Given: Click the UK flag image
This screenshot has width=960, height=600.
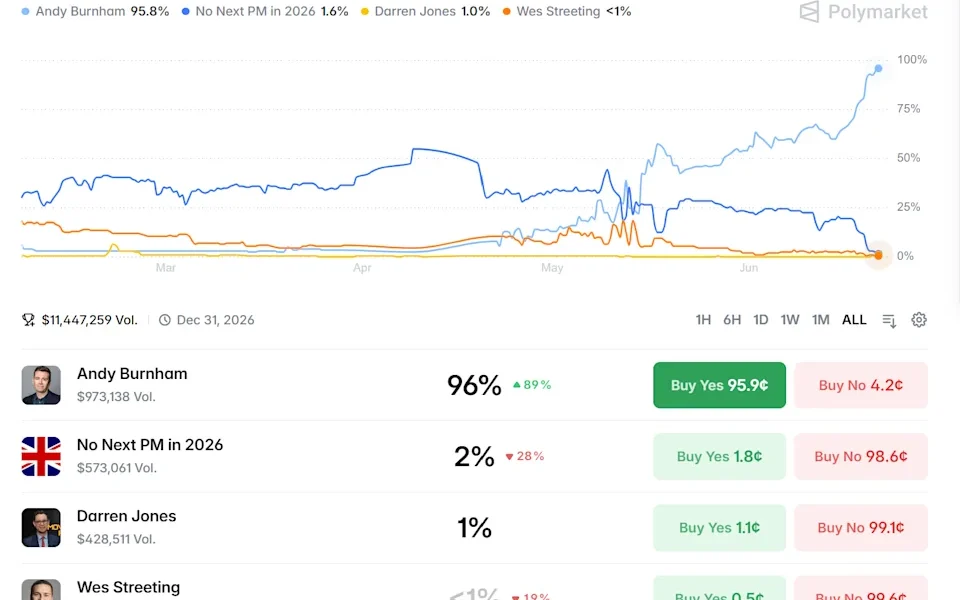Looking at the screenshot, I should click(41, 456).
